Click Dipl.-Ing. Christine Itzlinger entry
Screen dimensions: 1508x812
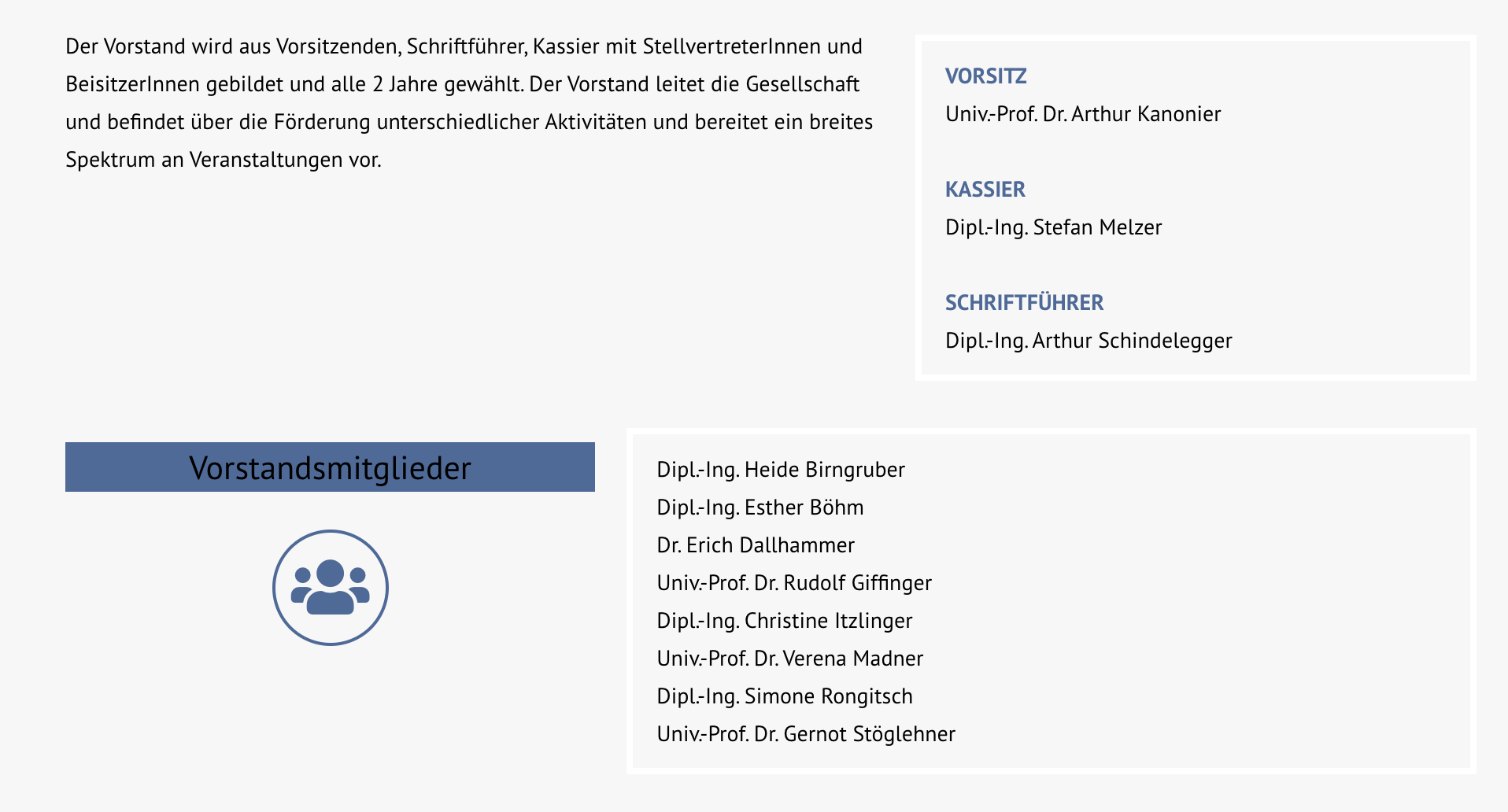pos(785,621)
